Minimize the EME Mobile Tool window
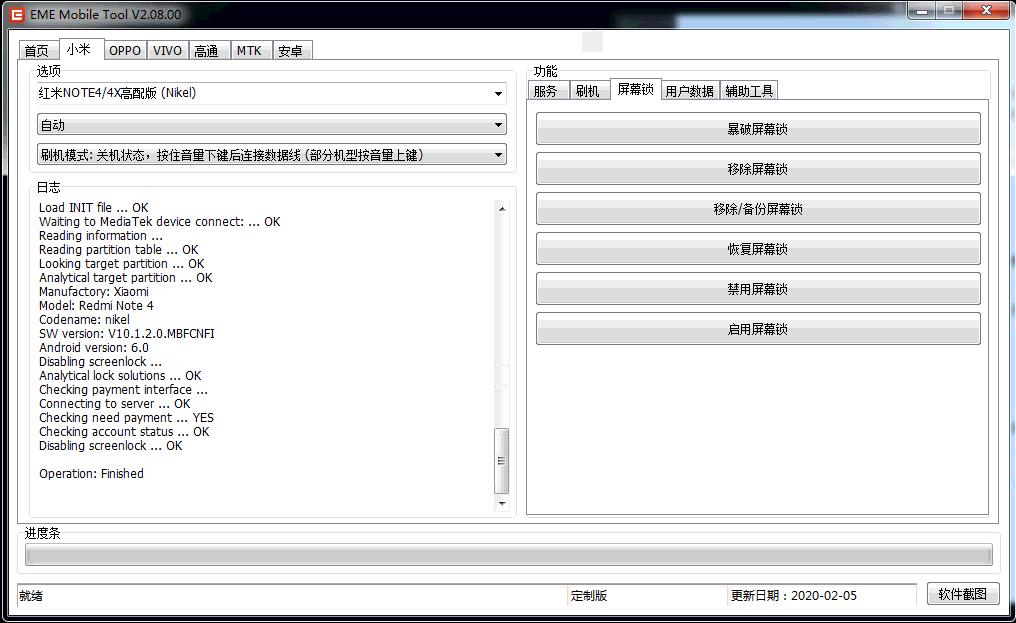 coord(921,11)
